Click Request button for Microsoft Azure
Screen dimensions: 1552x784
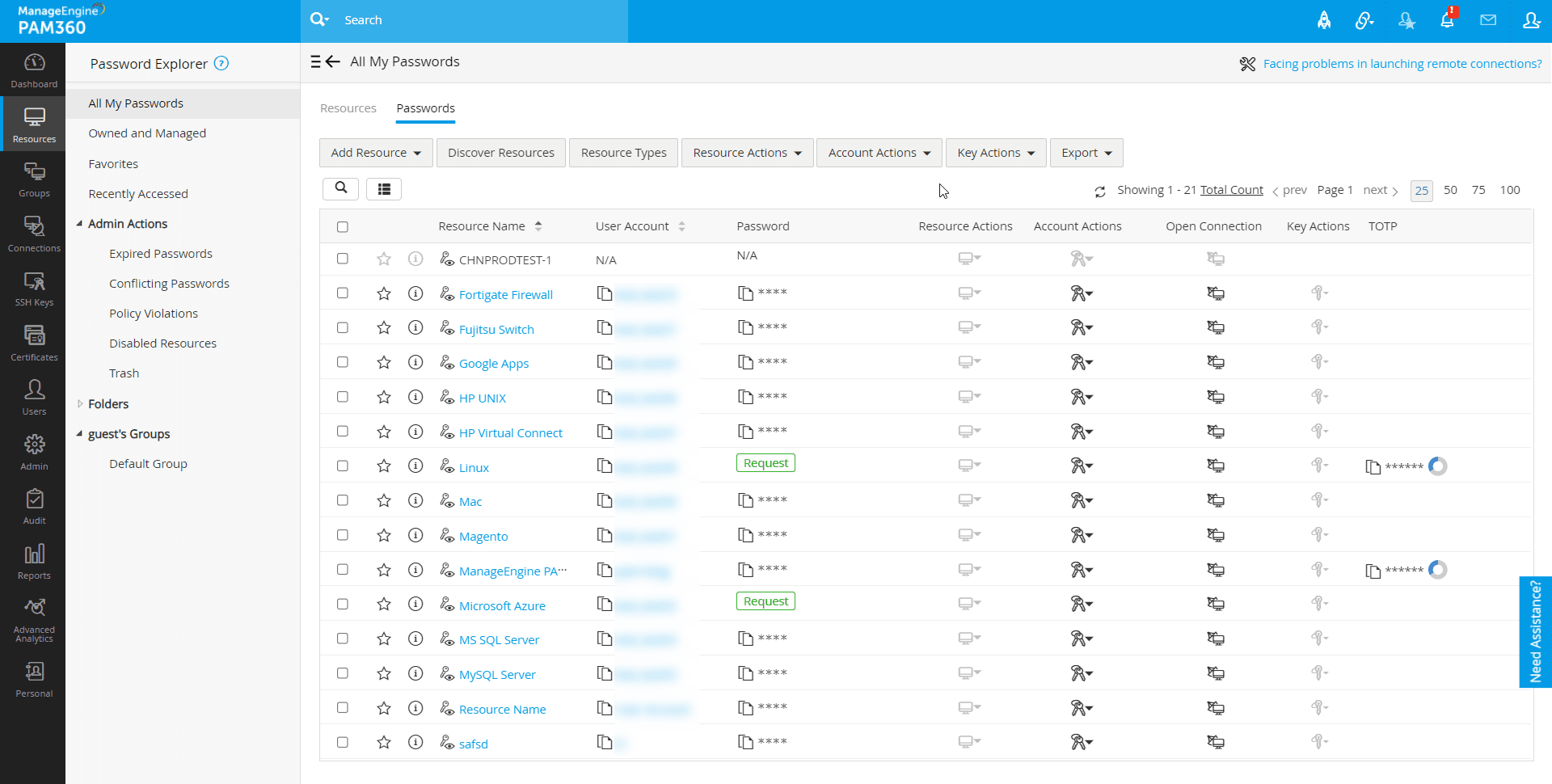tap(765, 601)
